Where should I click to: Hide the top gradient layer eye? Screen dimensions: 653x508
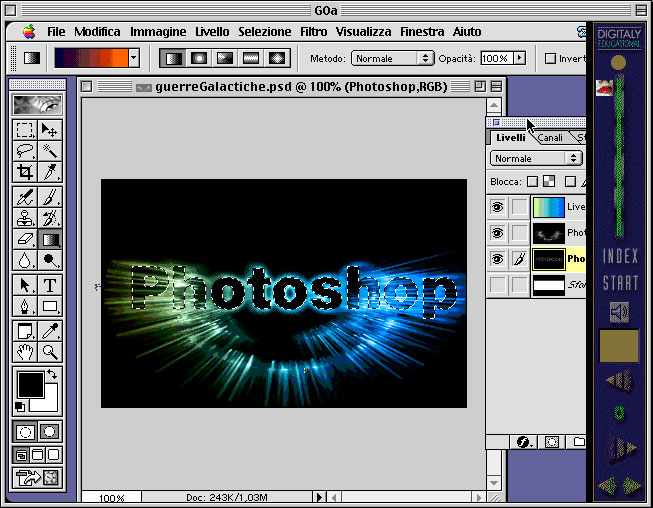pos(497,207)
